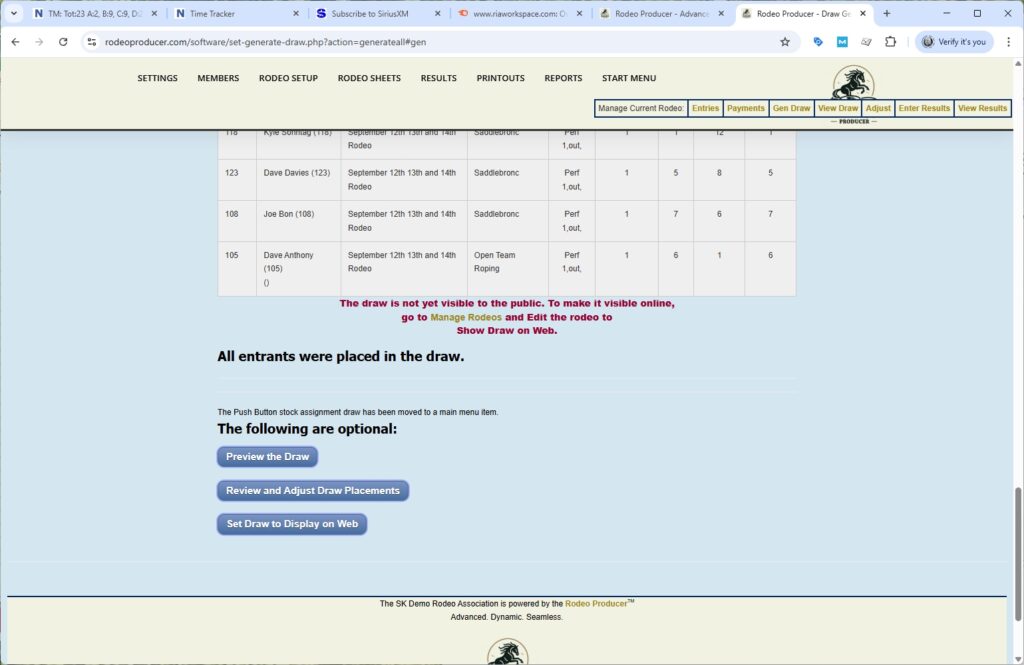Open the Adjust tool from the quick menu
1024x665 pixels.
[877, 108]
